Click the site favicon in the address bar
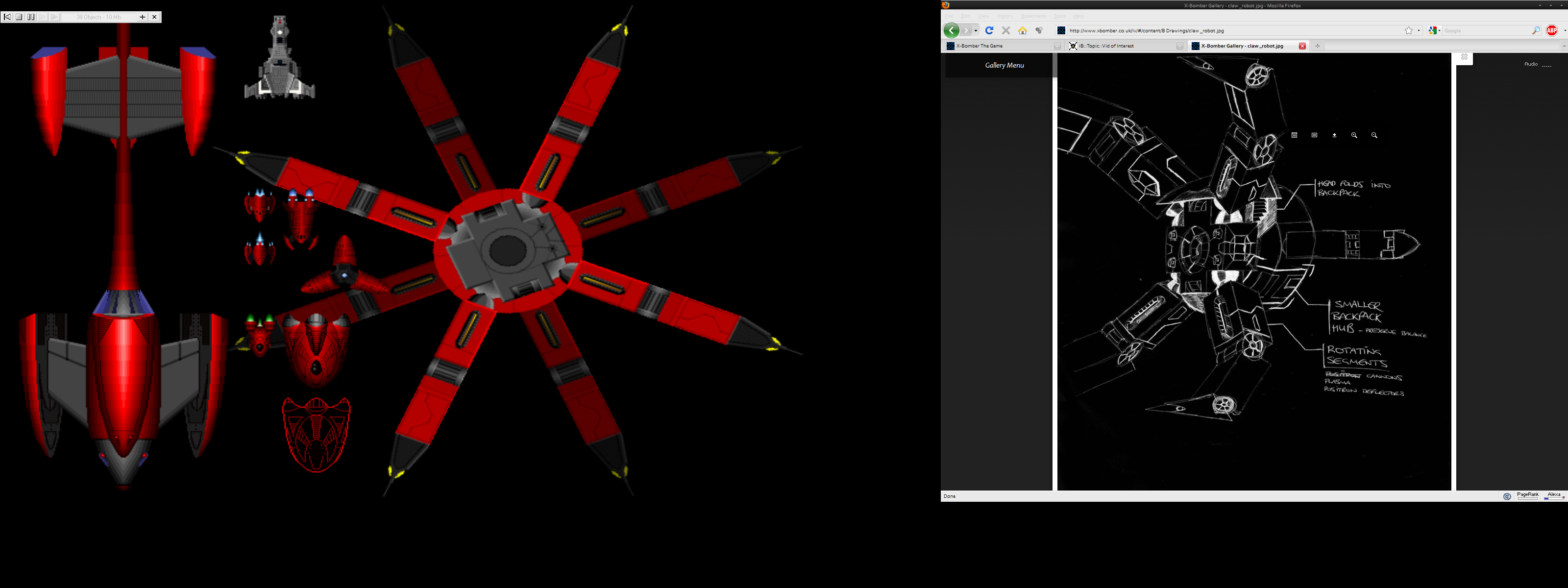 pos(1061,30)
